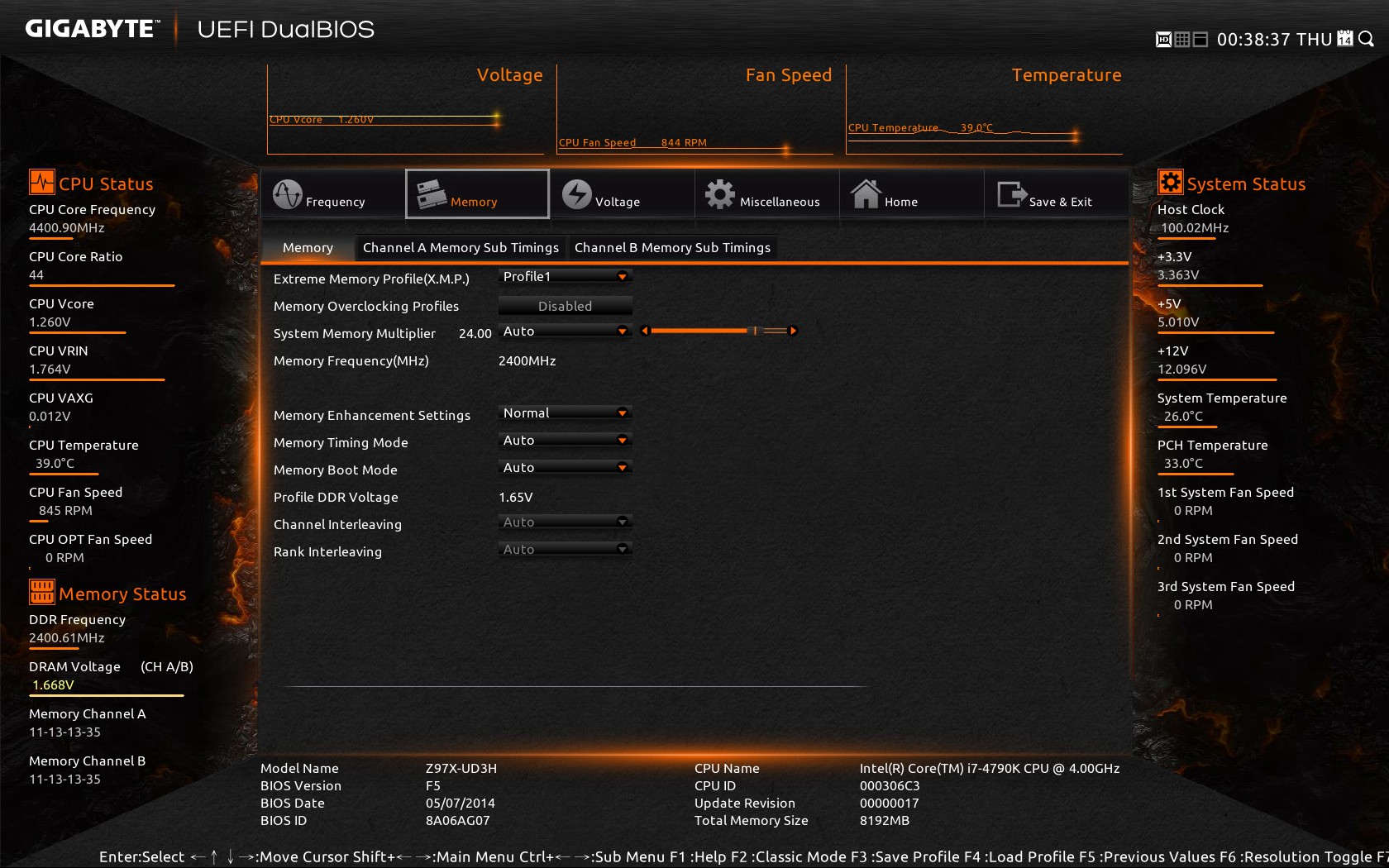Screen dimensions: 1389x868
Task: Click the Memory Overclocking Profiles Disabled button
Action: click(566, 306)
